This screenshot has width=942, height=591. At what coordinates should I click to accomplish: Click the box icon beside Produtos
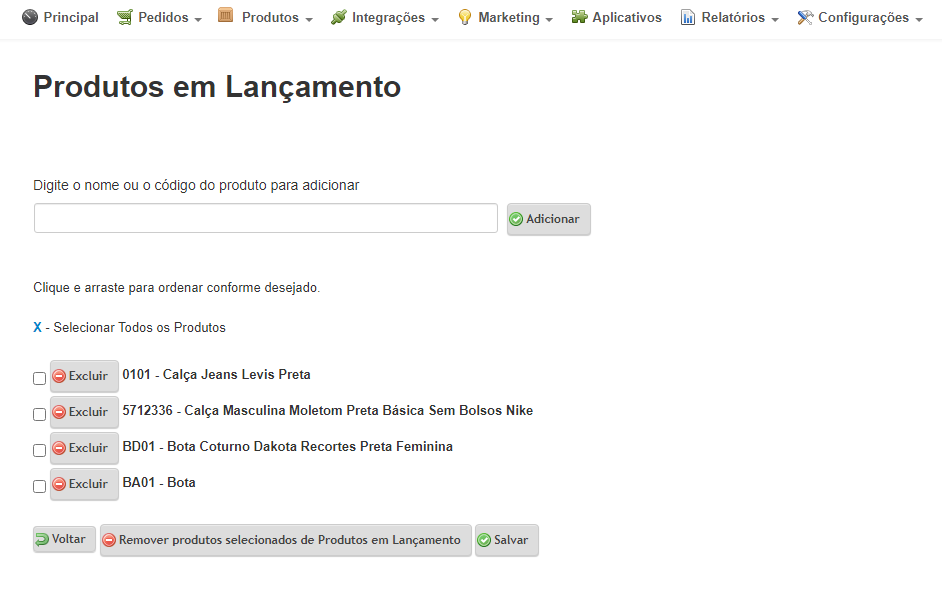pos(225,16)
